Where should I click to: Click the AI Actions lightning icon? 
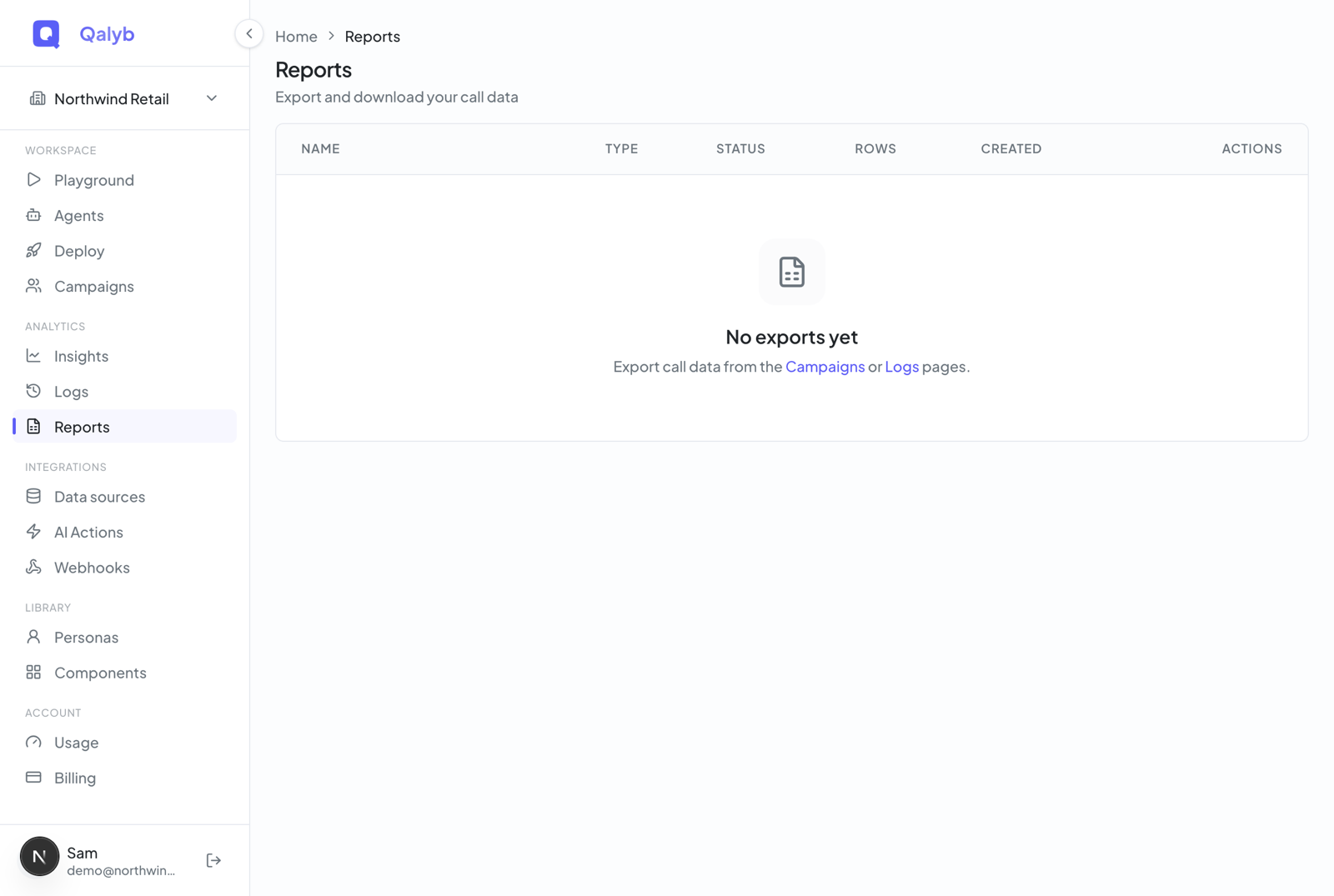pos(33,532)
